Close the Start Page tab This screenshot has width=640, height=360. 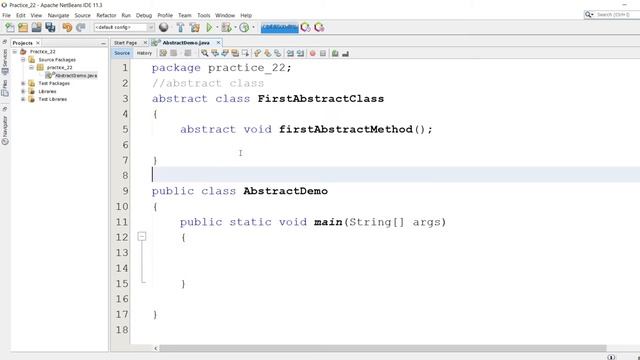pyautogui.click(x=145, y=42)
